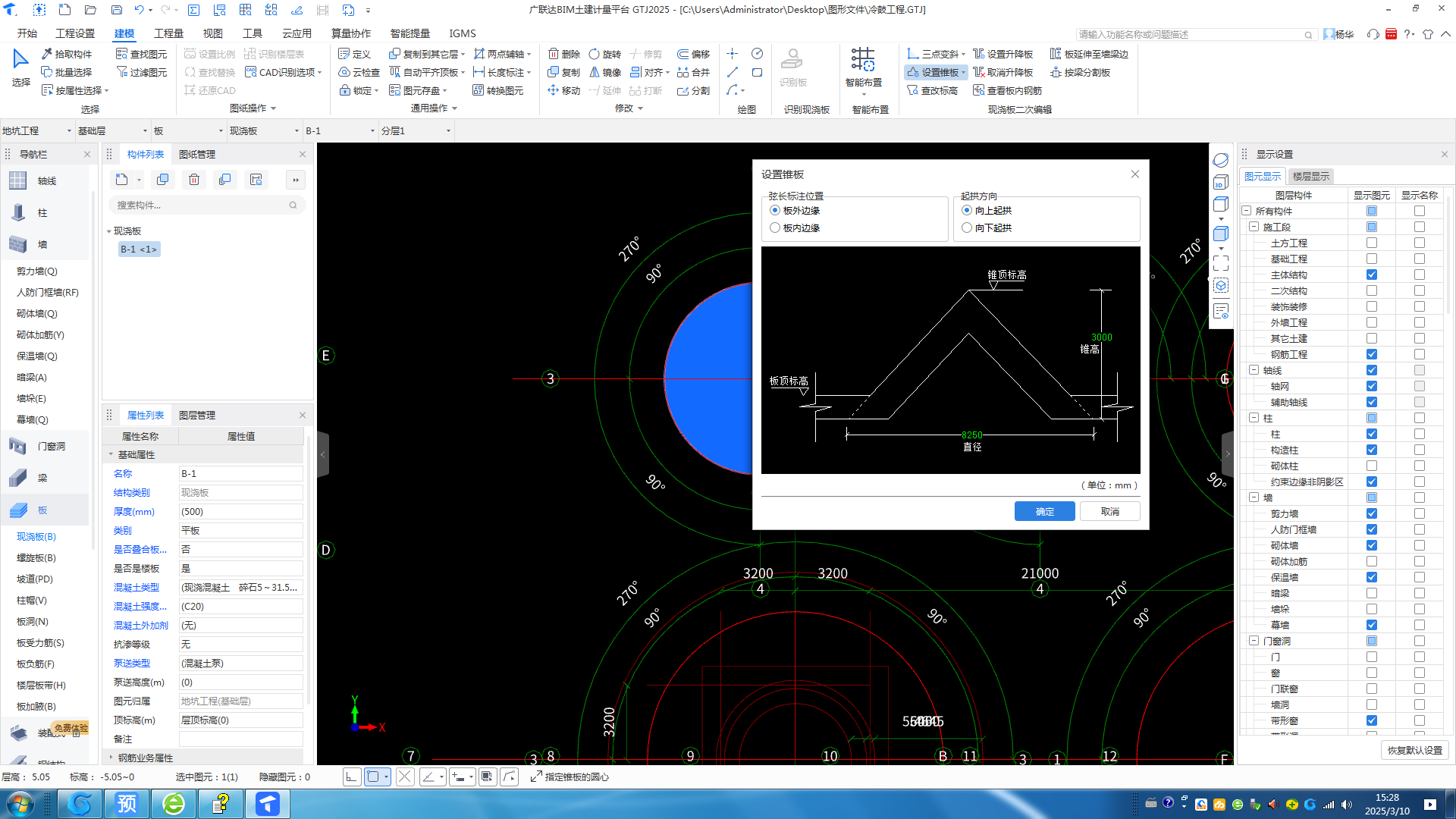The height and width of the screenshot is (819, 1456).
Task: Toggle 主体结构 display checkbox
Action: (x=1371, y=275)
